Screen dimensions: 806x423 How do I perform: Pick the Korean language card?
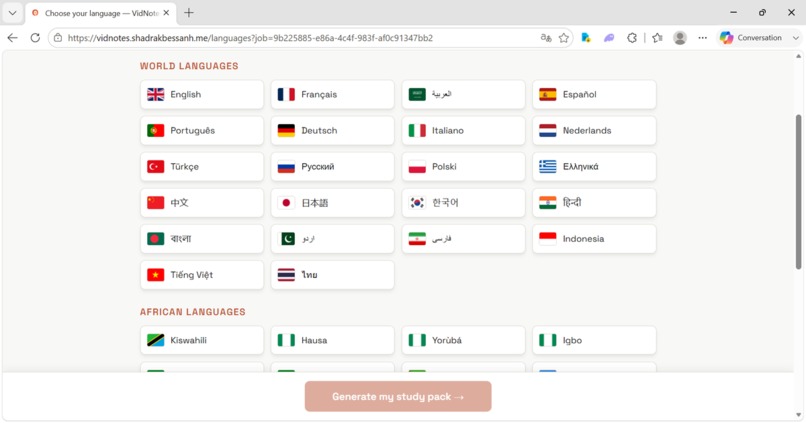pos(463,203)
